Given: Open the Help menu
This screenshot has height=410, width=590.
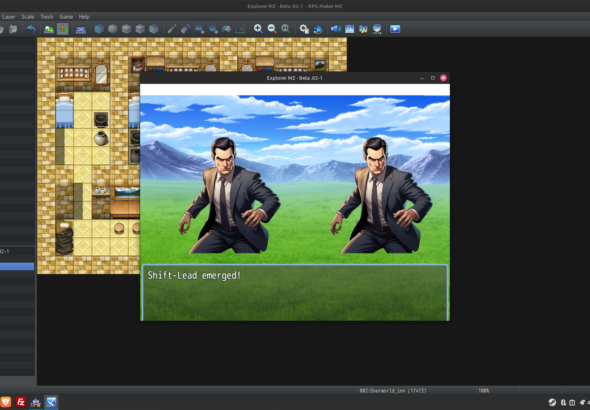Looking at the screenshot, I should click(x=84, y=17).
